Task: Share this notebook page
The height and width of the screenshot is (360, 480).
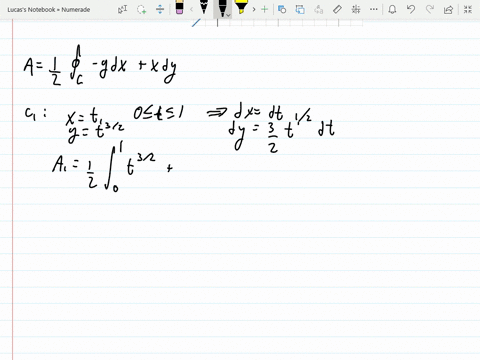Action: click(449, 9)
